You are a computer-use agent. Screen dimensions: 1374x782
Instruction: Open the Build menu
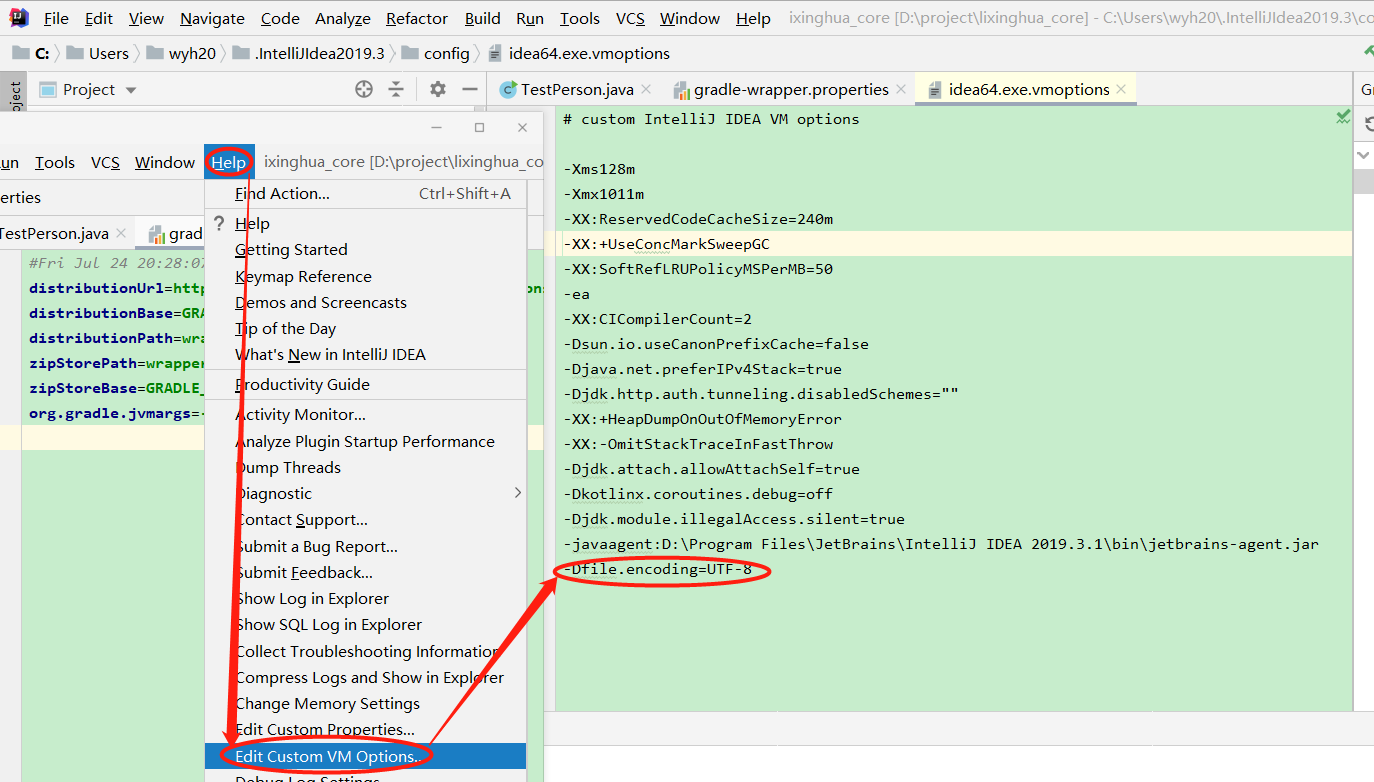[x=483, y=18]
